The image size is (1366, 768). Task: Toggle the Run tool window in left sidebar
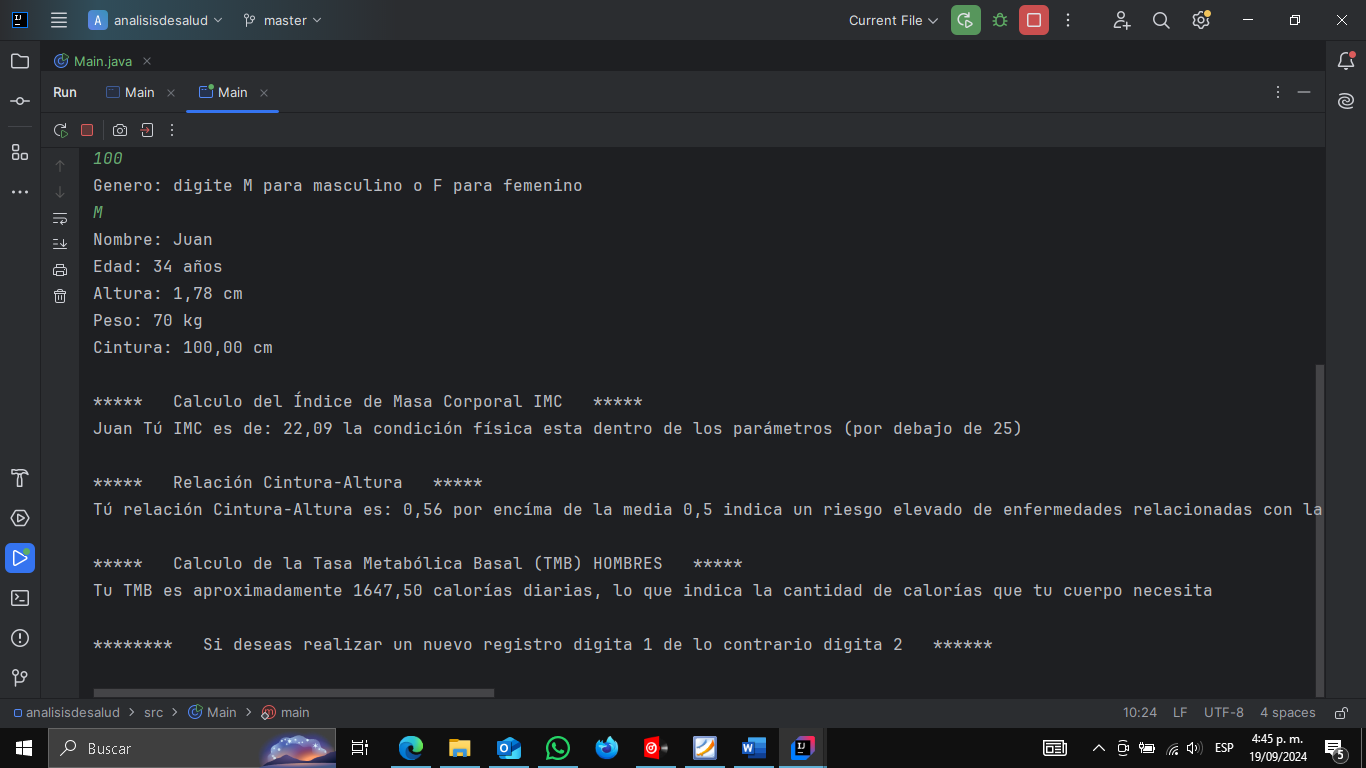click(x=20, y=558)
